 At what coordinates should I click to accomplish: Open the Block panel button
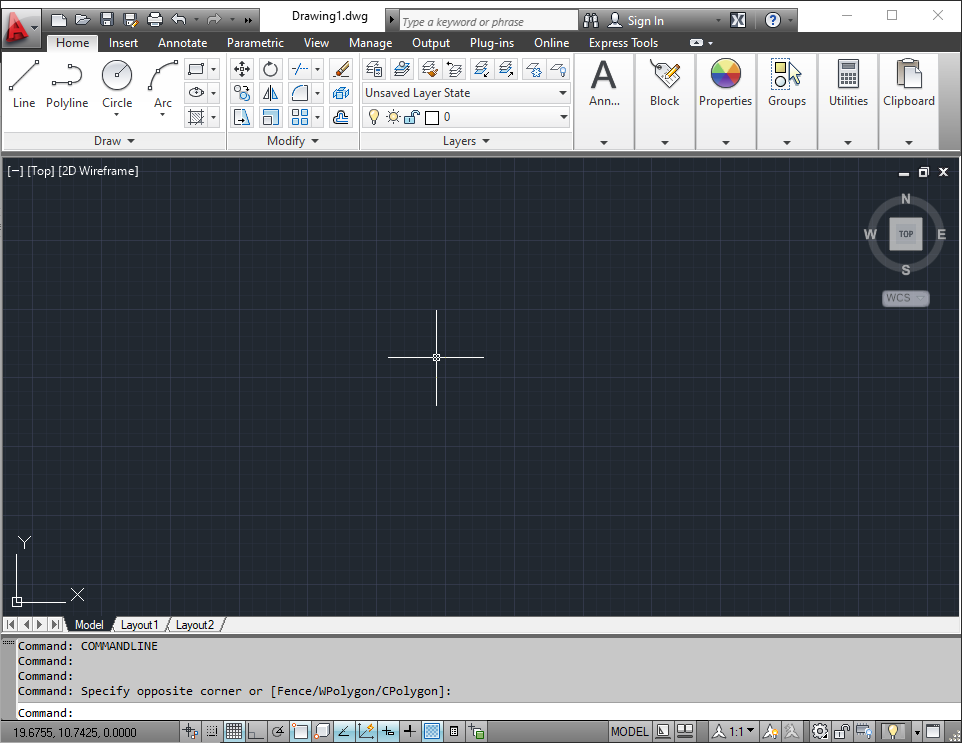point(664,101)
